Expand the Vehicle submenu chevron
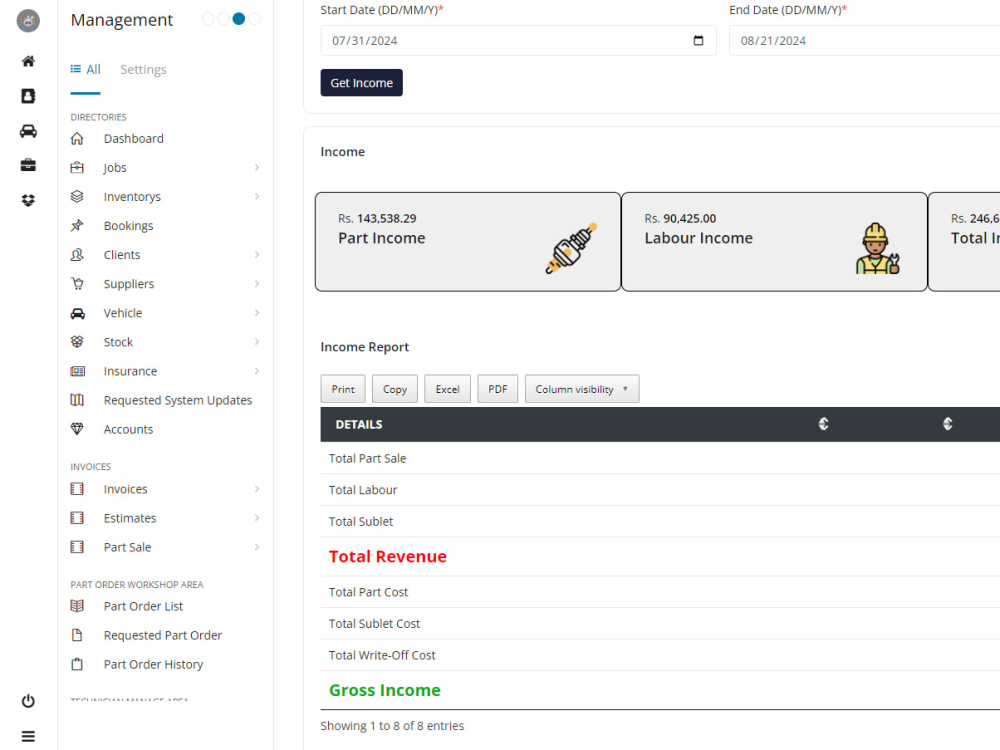Viewport: 1000px width, 750px height. (x=257, y=312)
